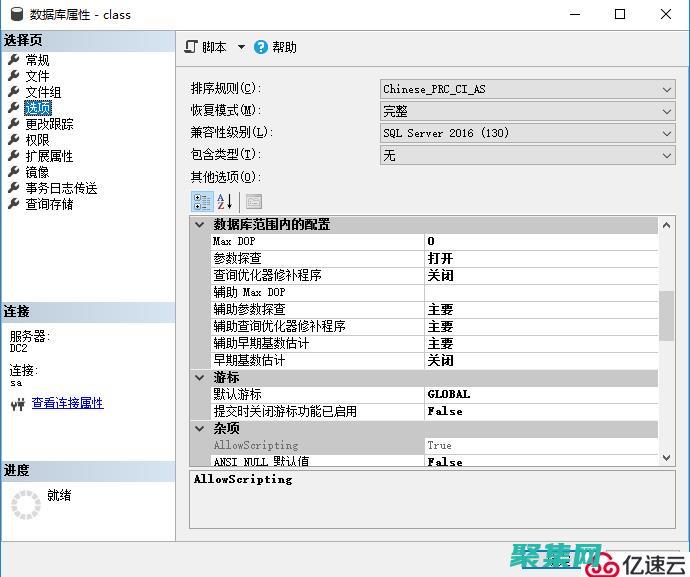The height and width of the screenshot is (577, 690).
Task: Click the connection icon beside 查看连接属性
Action: click(17, 404)
